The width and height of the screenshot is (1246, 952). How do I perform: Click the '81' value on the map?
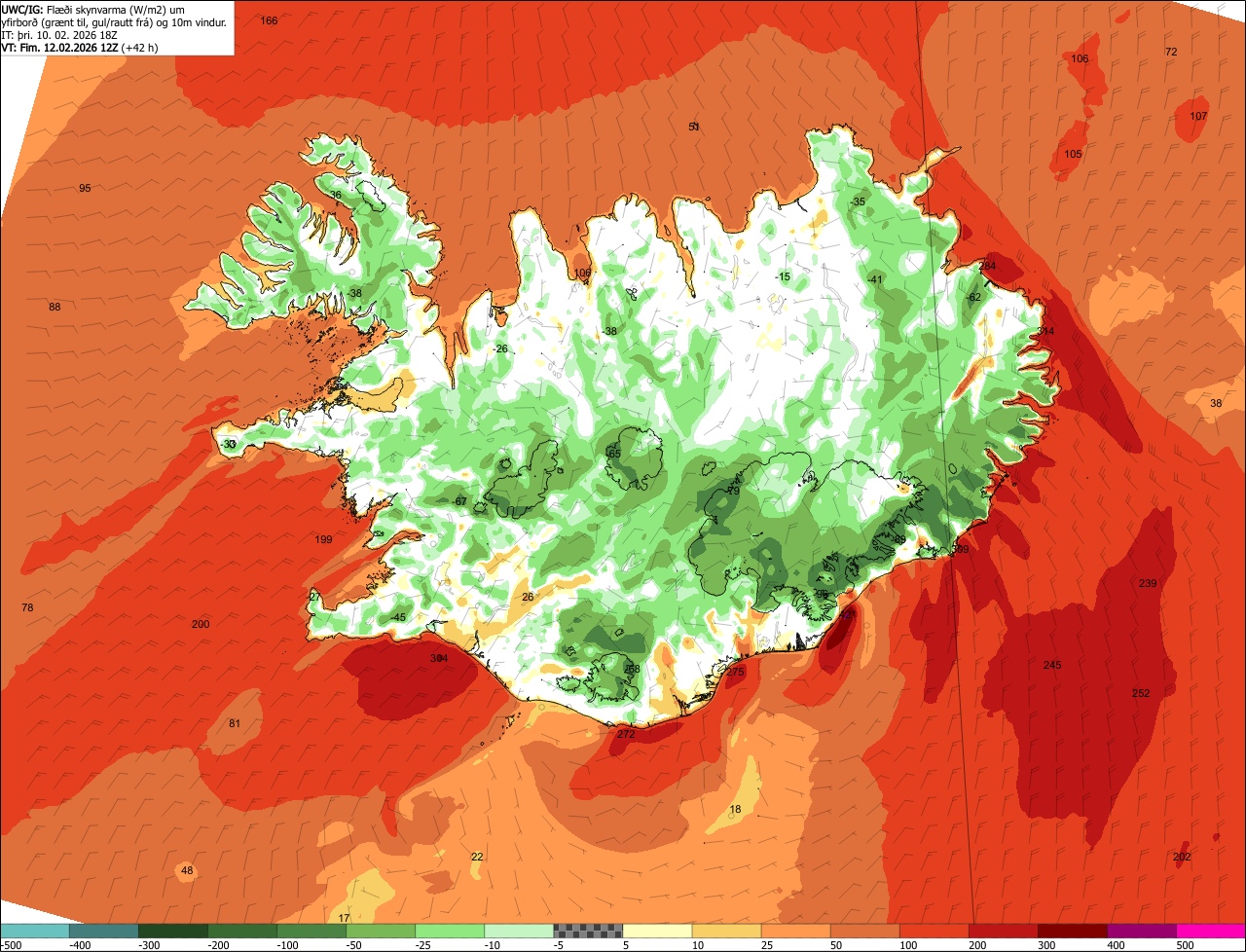(235, 723)
